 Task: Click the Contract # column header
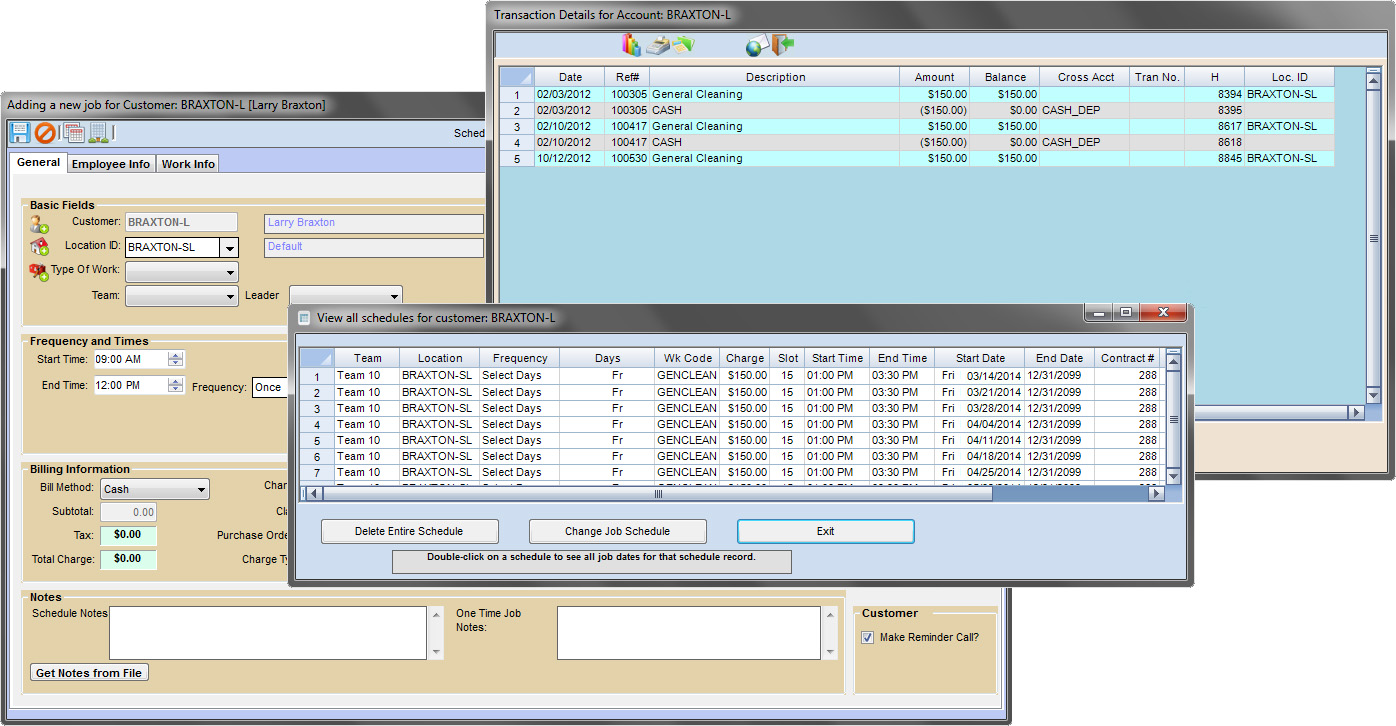[1128, 358]
